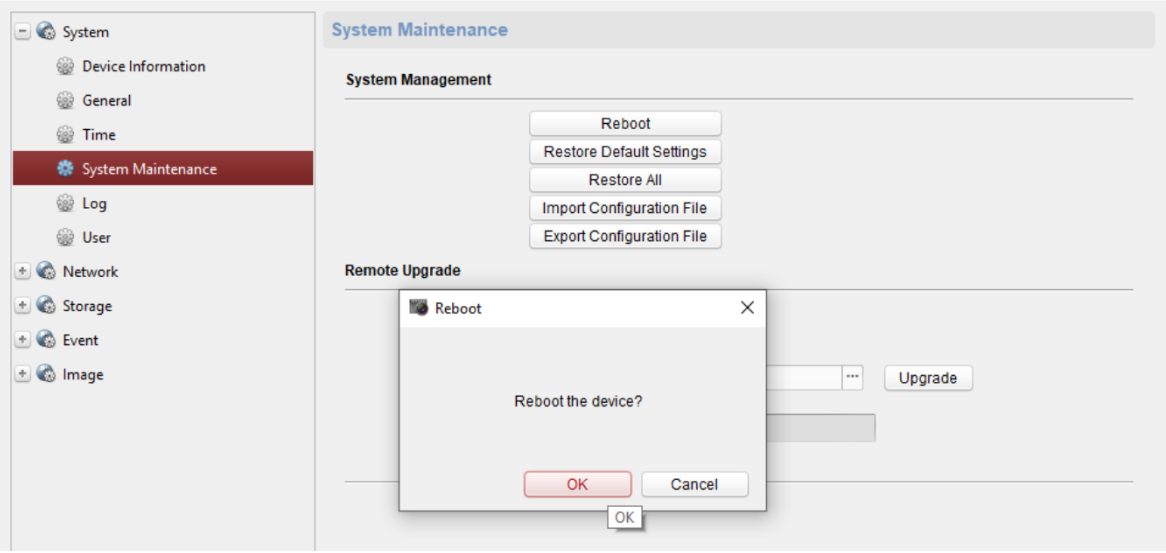
Task: Click the gear icon next to Log
Action: [66, 204]
